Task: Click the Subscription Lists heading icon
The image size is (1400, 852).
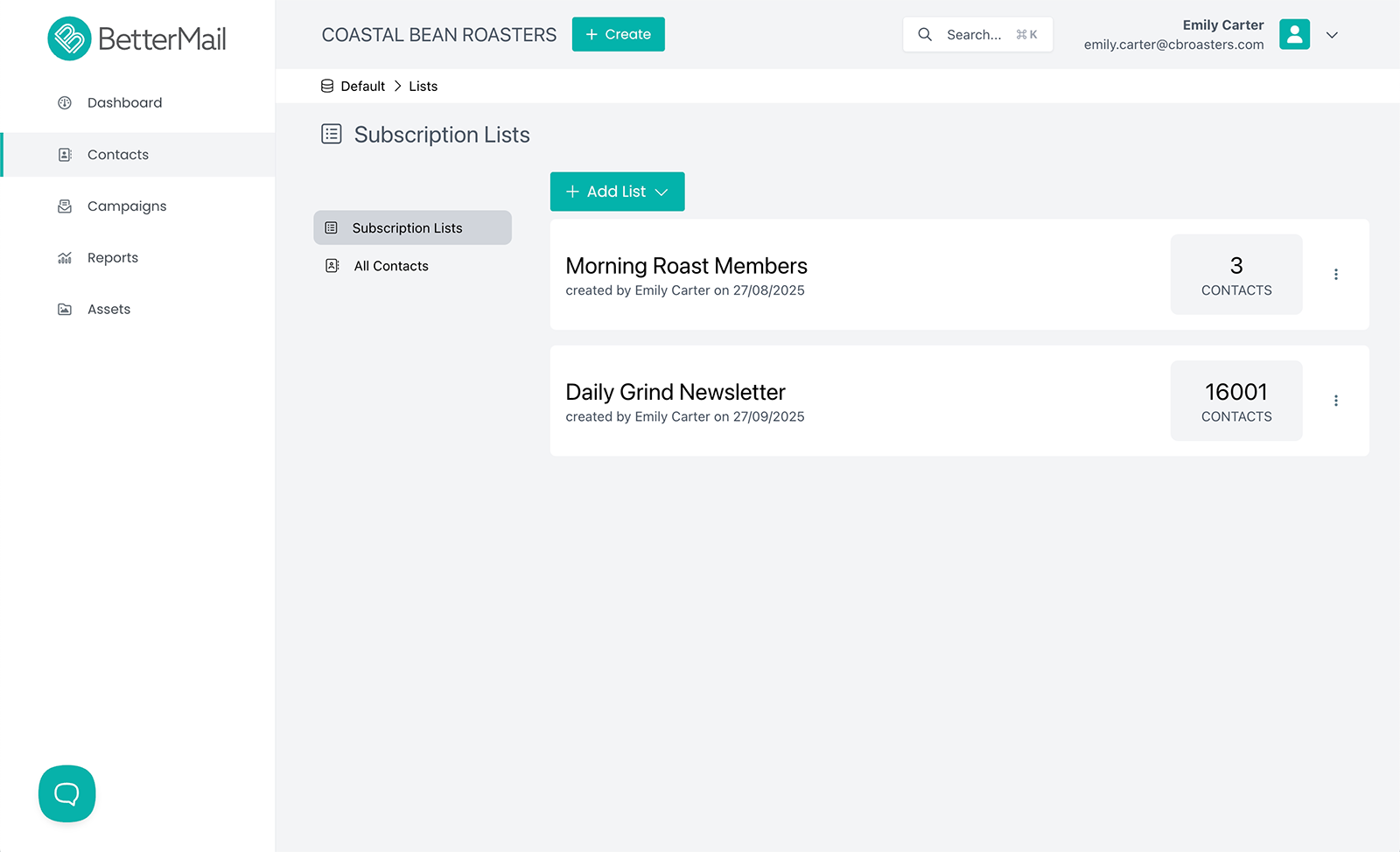Action: click(x=332, y=134)
